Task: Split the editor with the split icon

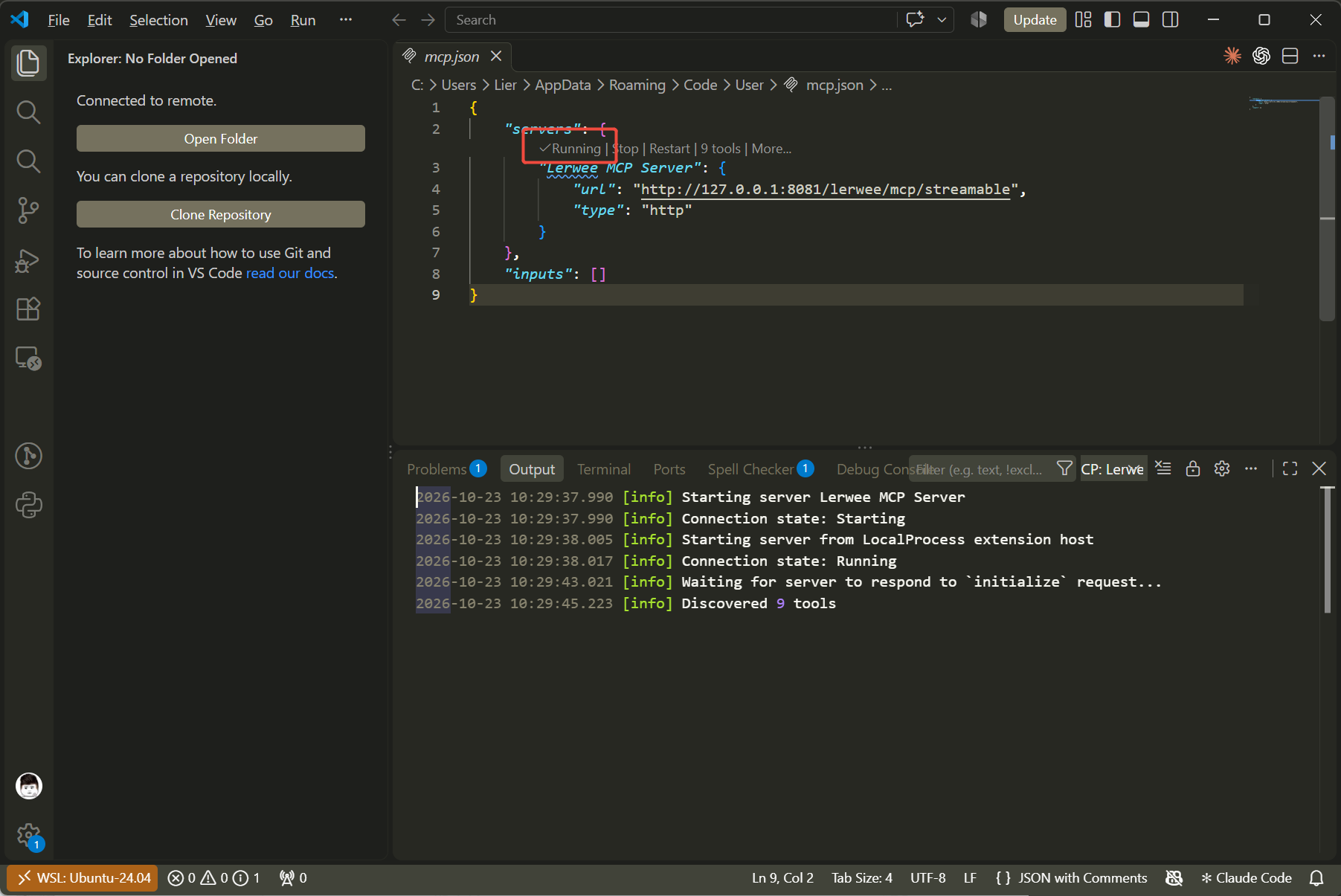Action: [1290, 56]
